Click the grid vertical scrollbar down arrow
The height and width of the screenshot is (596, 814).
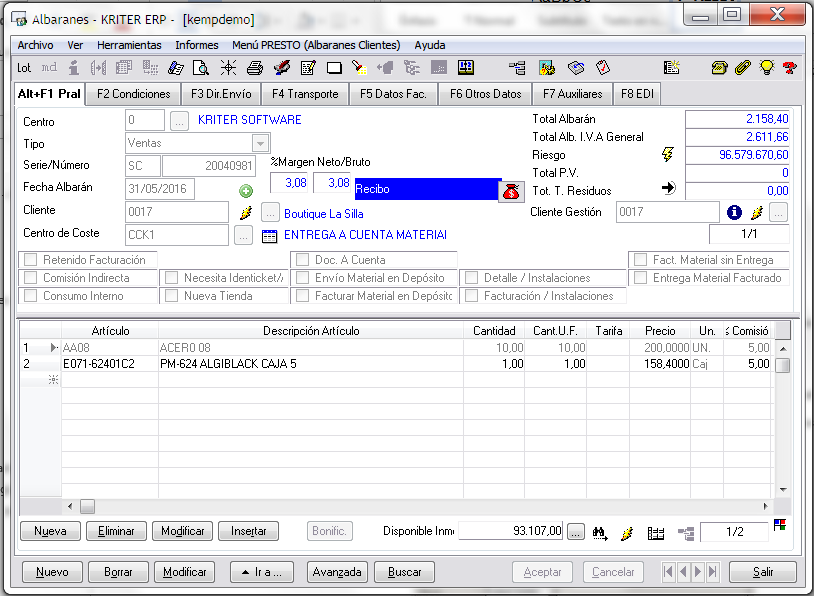point(783,490)
